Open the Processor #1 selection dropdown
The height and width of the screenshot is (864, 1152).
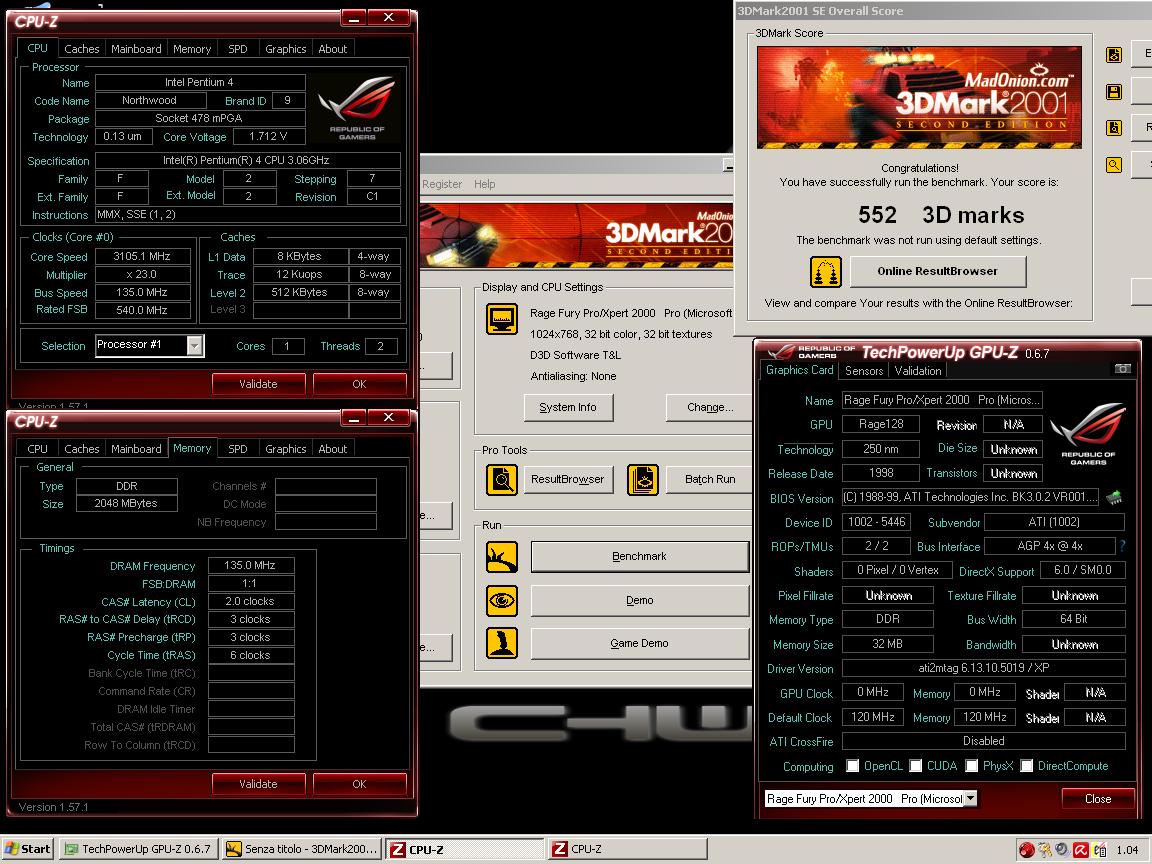(x=195, y=345)
